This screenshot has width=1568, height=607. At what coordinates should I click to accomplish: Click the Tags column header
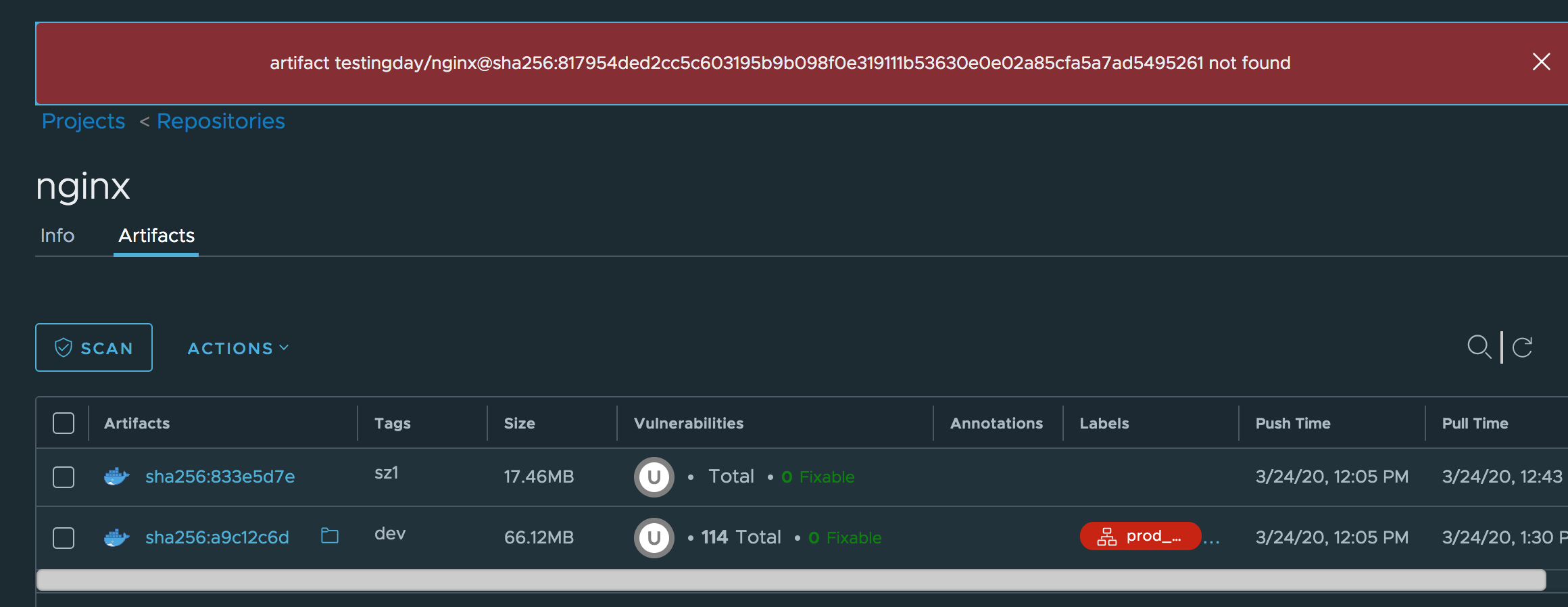coord(392,423)
